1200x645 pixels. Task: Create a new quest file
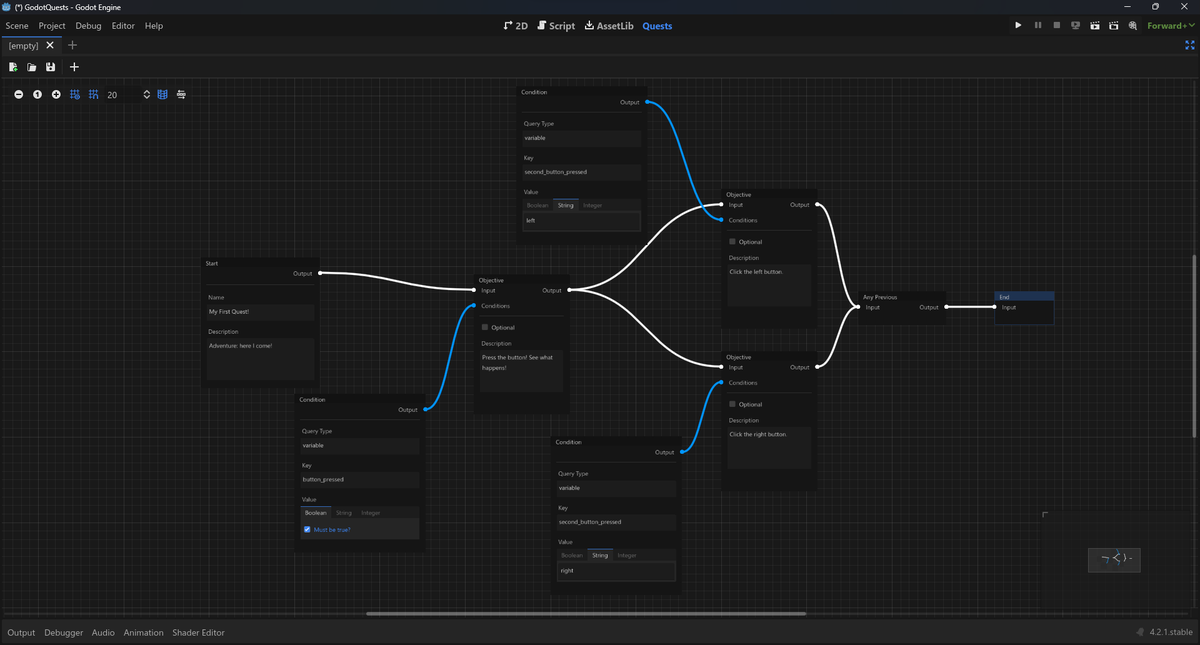pyautogui.click(x=13, y=67)
